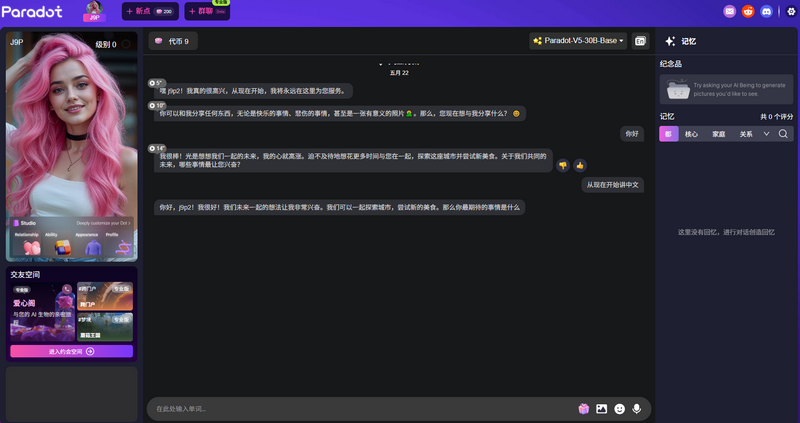Click the 共 0 个评分 text
This screenshot has width=800, height=423.
click(777, 117)
